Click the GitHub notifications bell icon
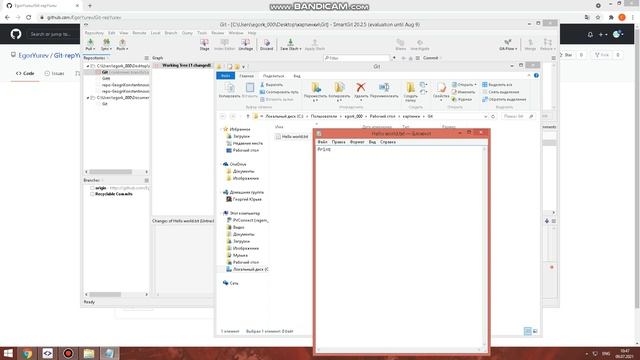Screen dimensions: 640x360 pos(590,35)
